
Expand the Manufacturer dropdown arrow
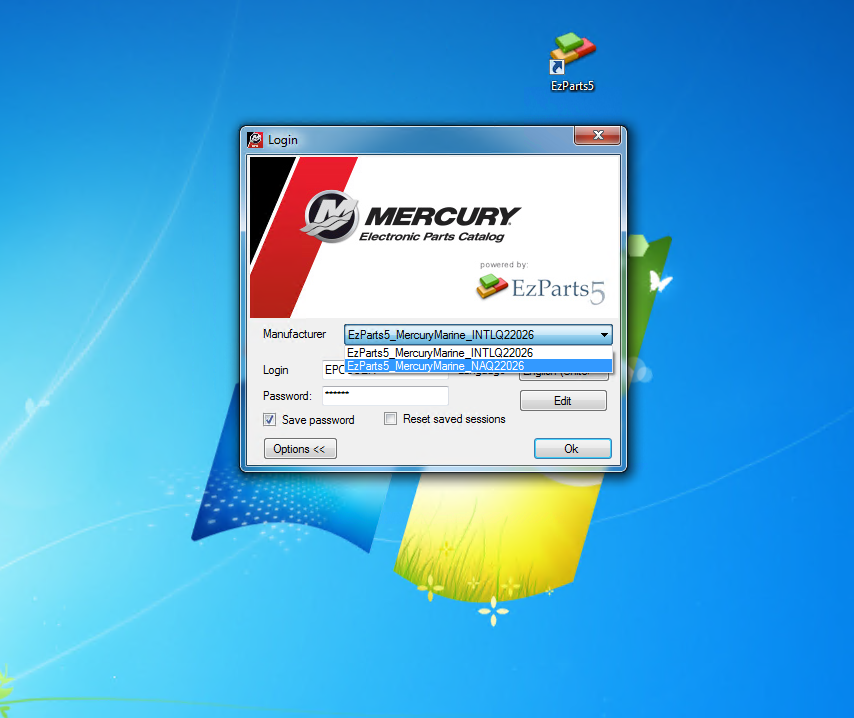tap(604, 334)
